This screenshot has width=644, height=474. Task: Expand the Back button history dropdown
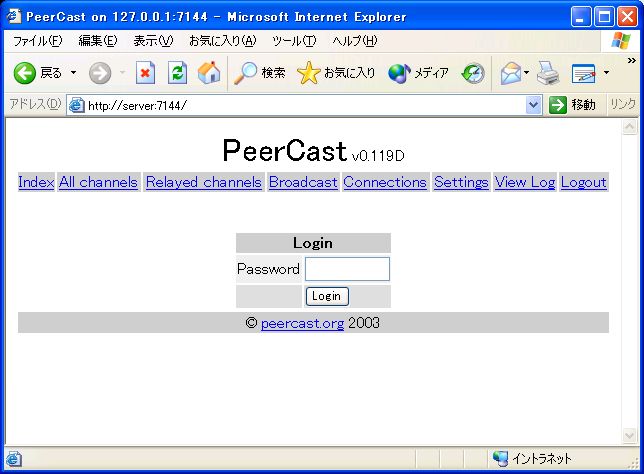(73, 73)
